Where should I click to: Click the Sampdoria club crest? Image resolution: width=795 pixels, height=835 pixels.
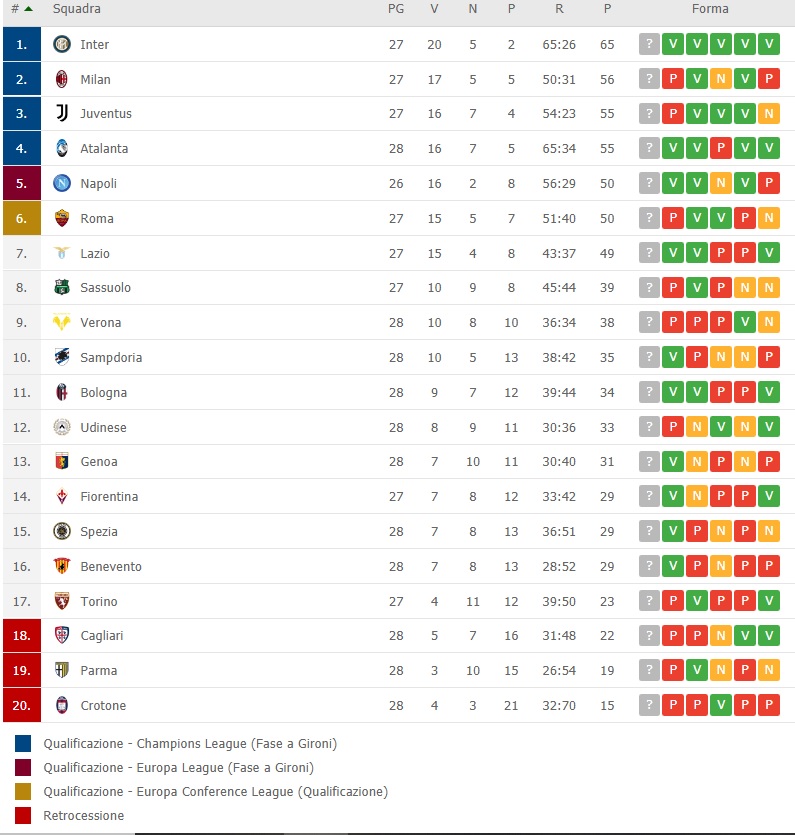62,357
